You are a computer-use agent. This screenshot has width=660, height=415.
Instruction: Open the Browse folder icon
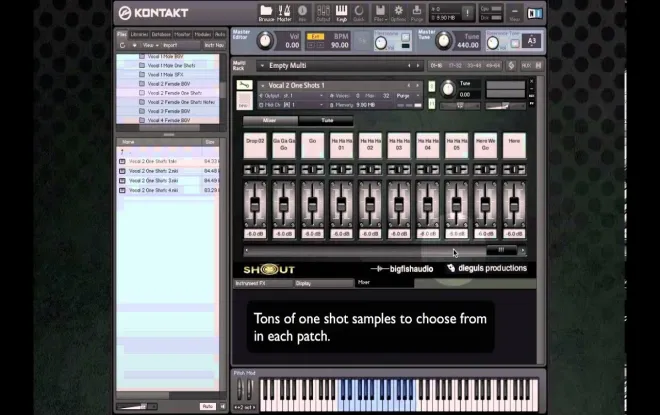[x=266, y=13]
